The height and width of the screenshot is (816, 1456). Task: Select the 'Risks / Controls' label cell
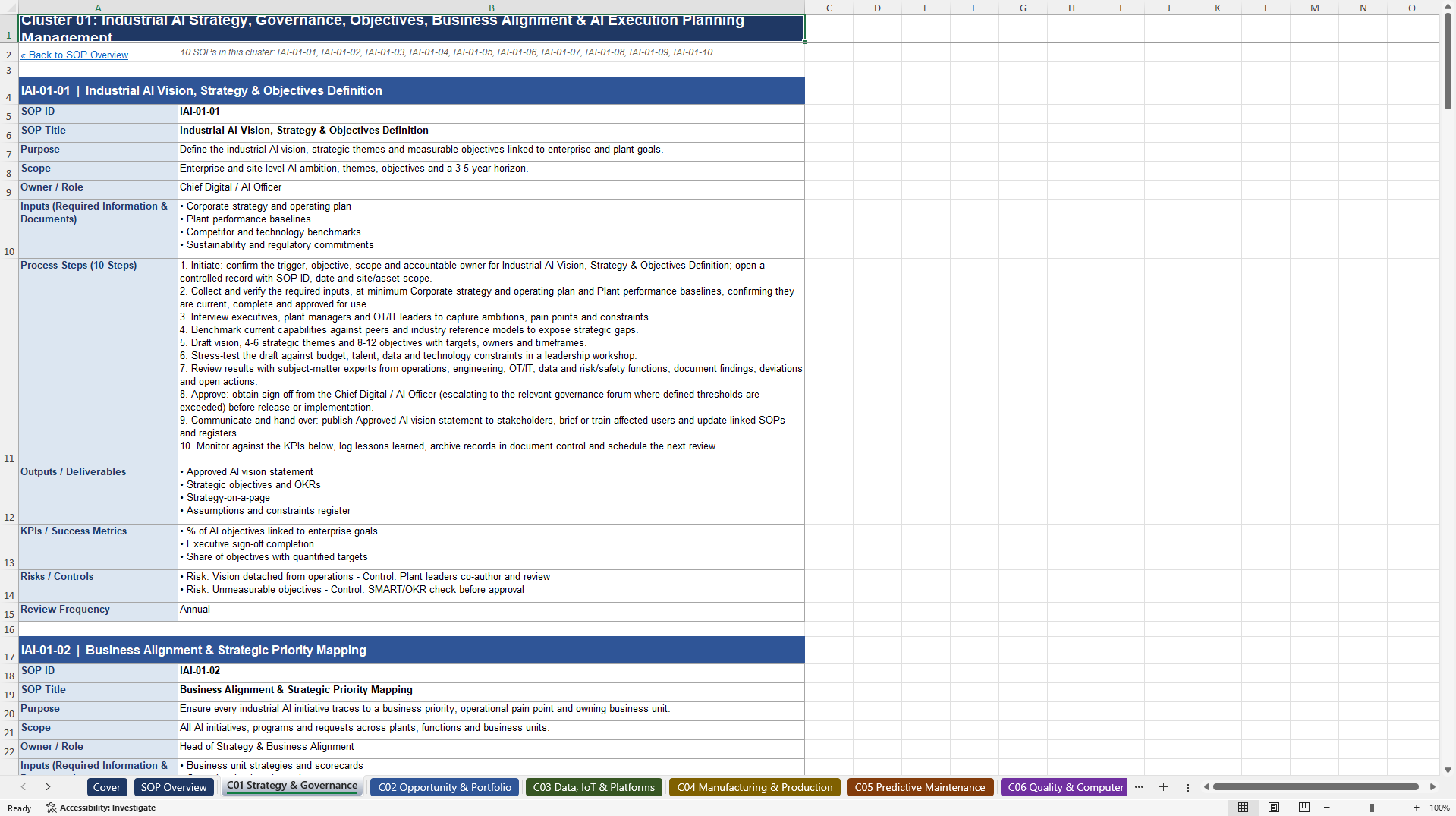click(98, 586)
